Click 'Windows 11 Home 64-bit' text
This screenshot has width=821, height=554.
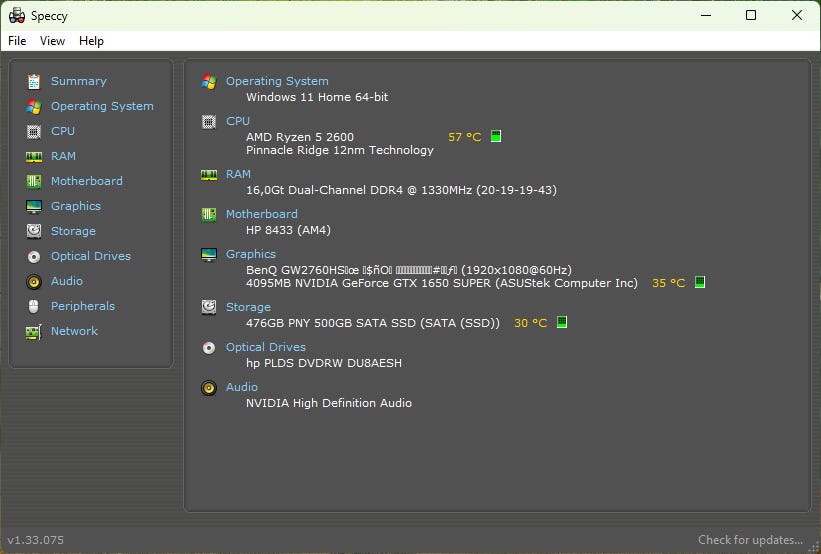(x=317, y=97)
